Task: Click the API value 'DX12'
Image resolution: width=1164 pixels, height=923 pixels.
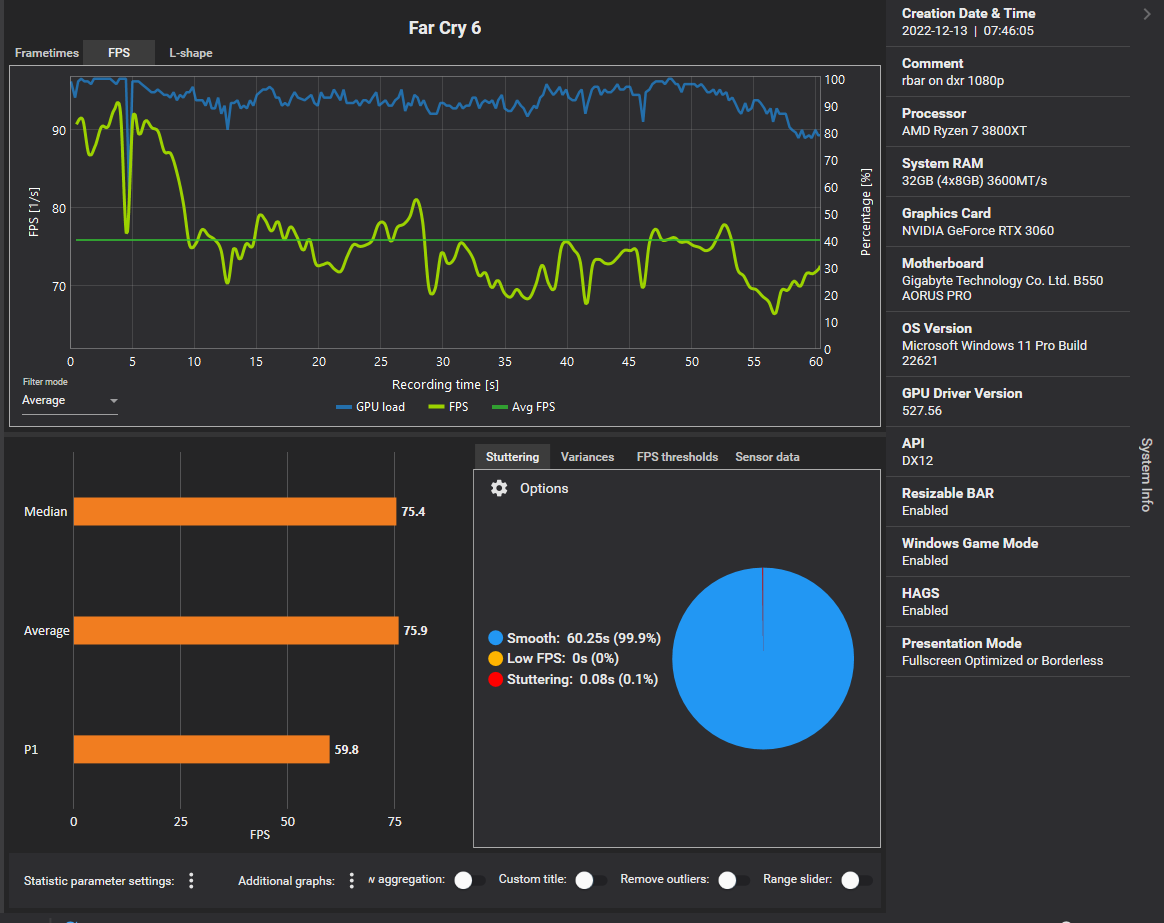Action: 917,460
